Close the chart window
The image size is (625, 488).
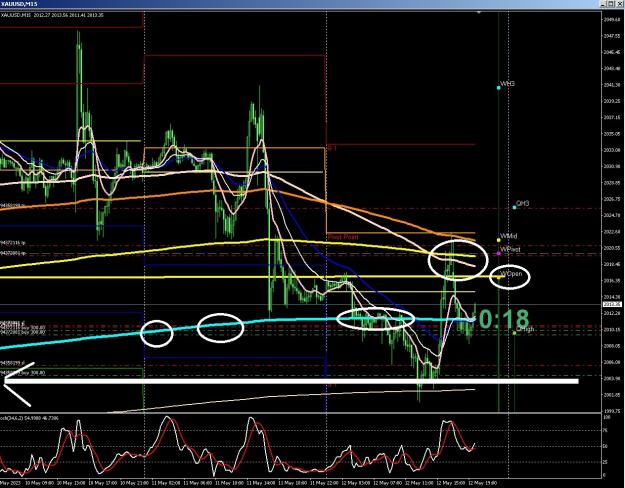click(x=619, y=4)
